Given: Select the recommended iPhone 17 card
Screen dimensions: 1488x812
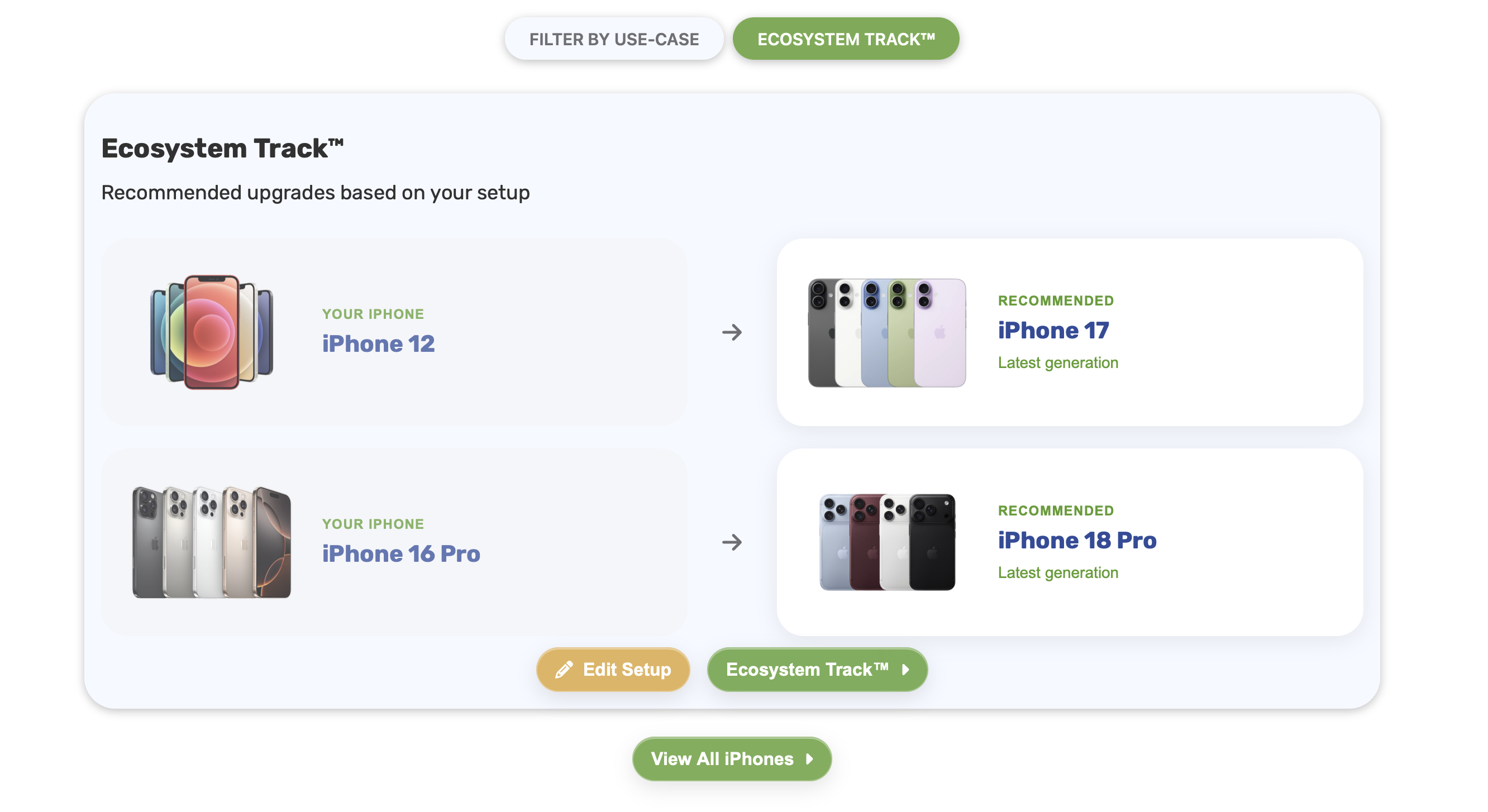Looking at the screenshot, I should pyautogui.click(x=1070, y=332).
